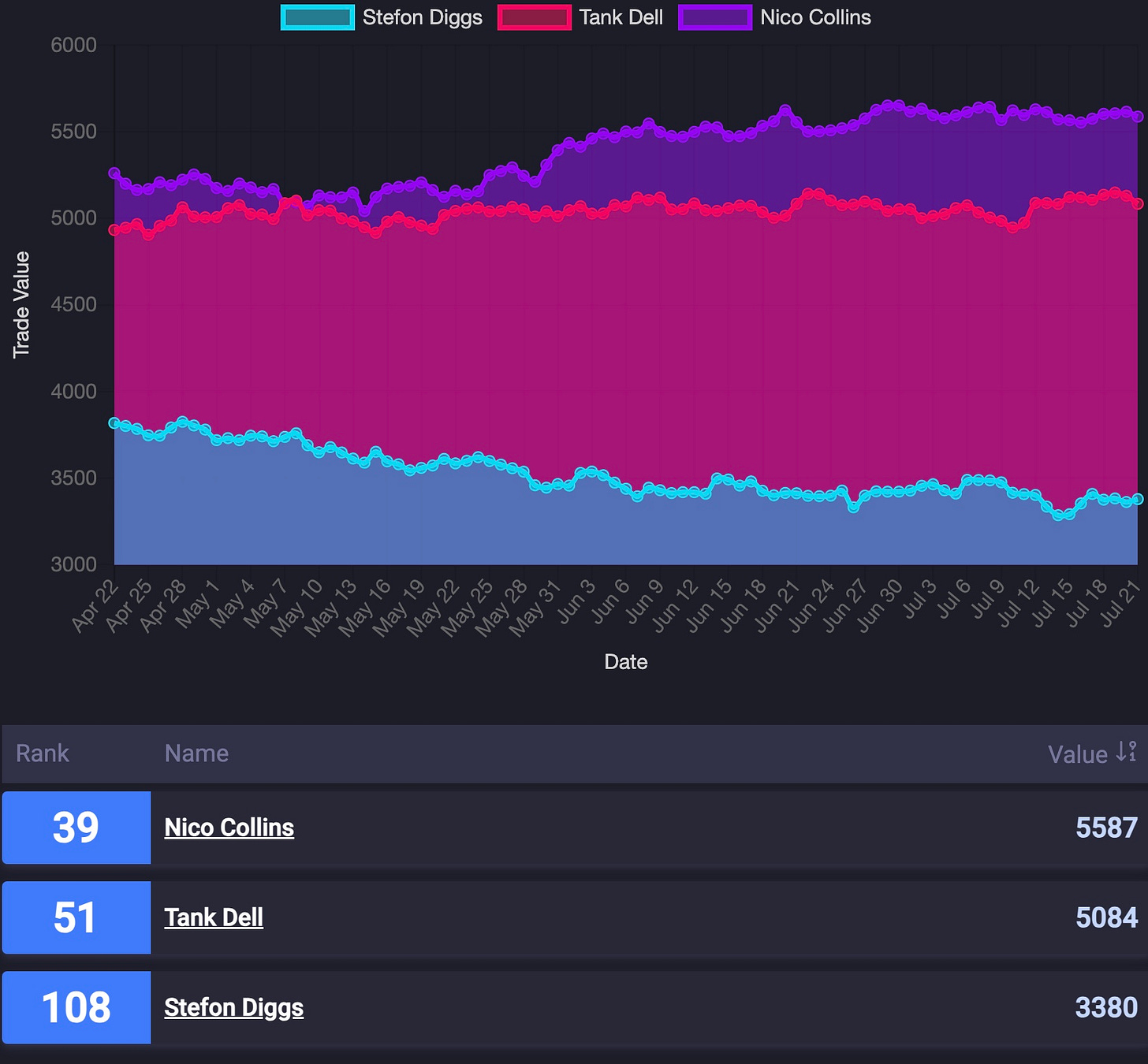Image resolution: width=1148 pixels, height=1064 pixels.
Task: Open the Nico Collins player link
Action: [x=229, y=828]
